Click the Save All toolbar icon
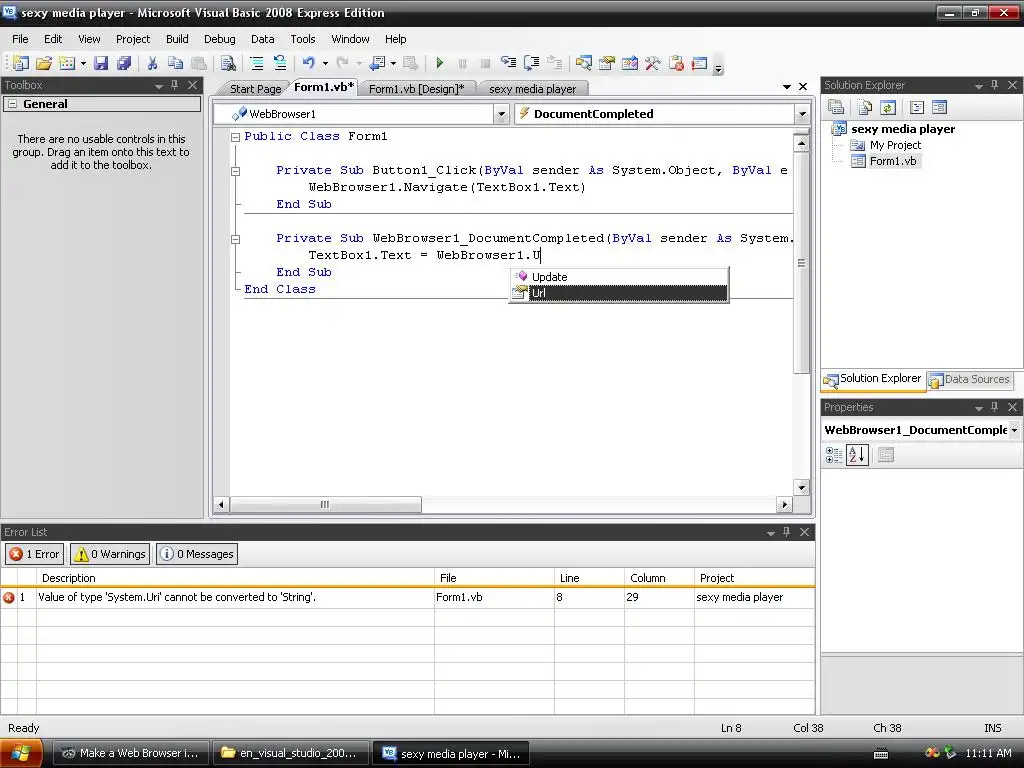This screenshot has height=768, width=1024. [x=123, y=63]
